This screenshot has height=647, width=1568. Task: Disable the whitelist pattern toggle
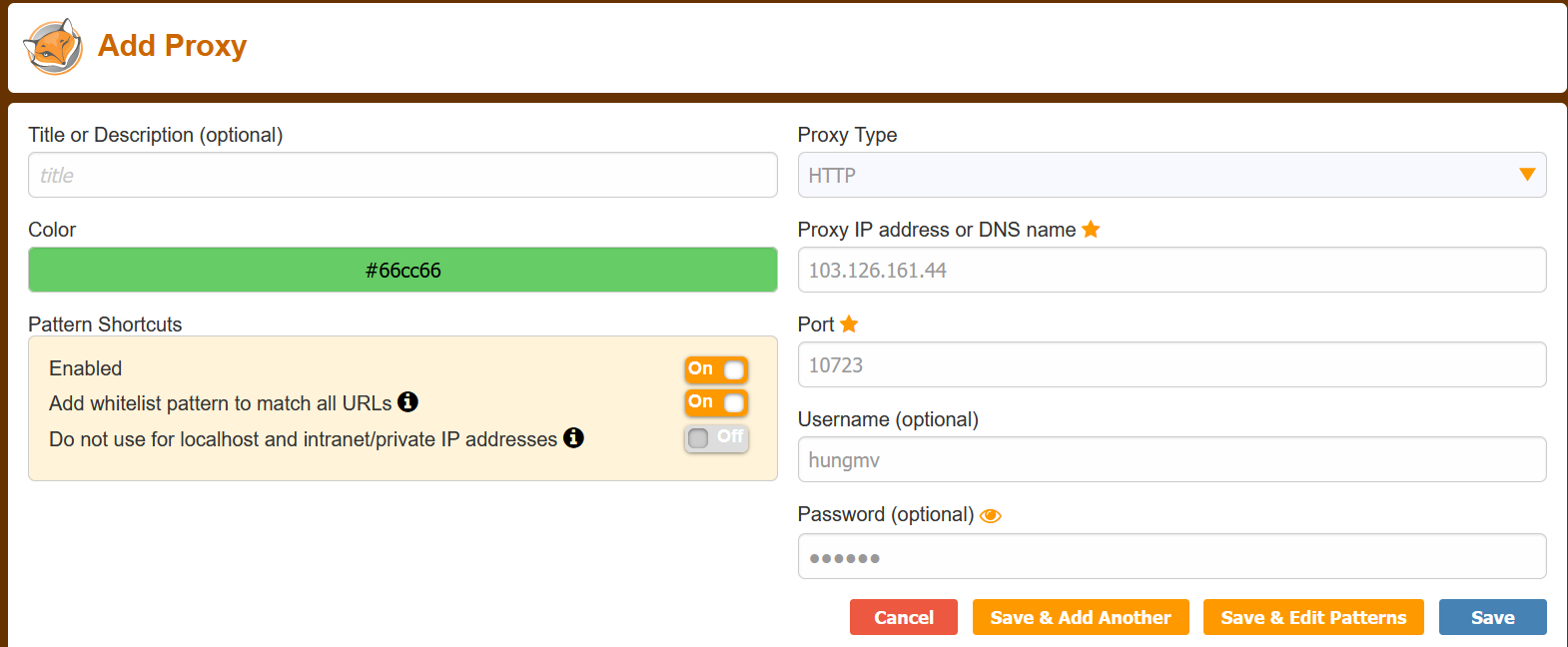point(716,402)
